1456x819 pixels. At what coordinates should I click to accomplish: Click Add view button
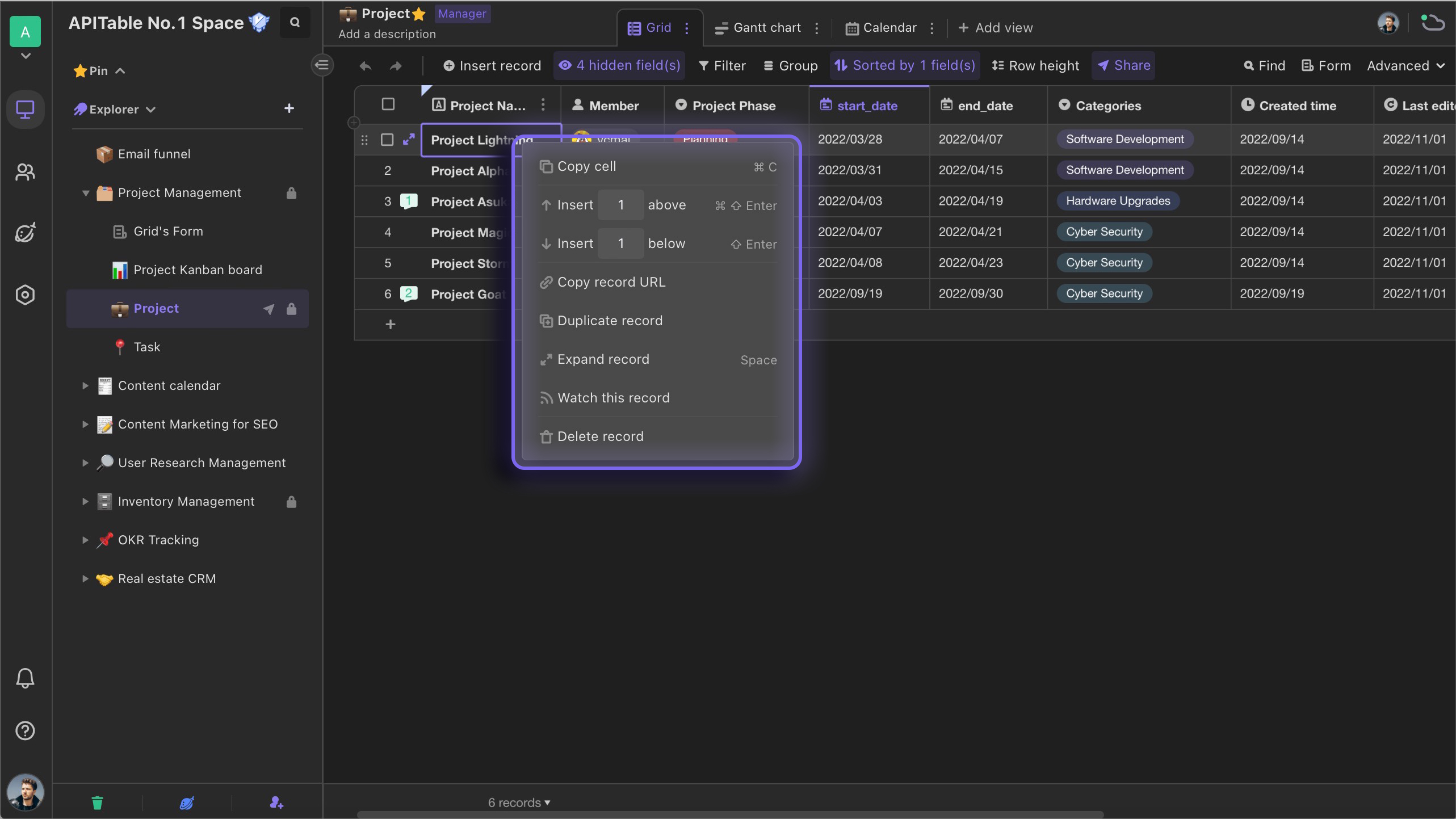point(995,28)
